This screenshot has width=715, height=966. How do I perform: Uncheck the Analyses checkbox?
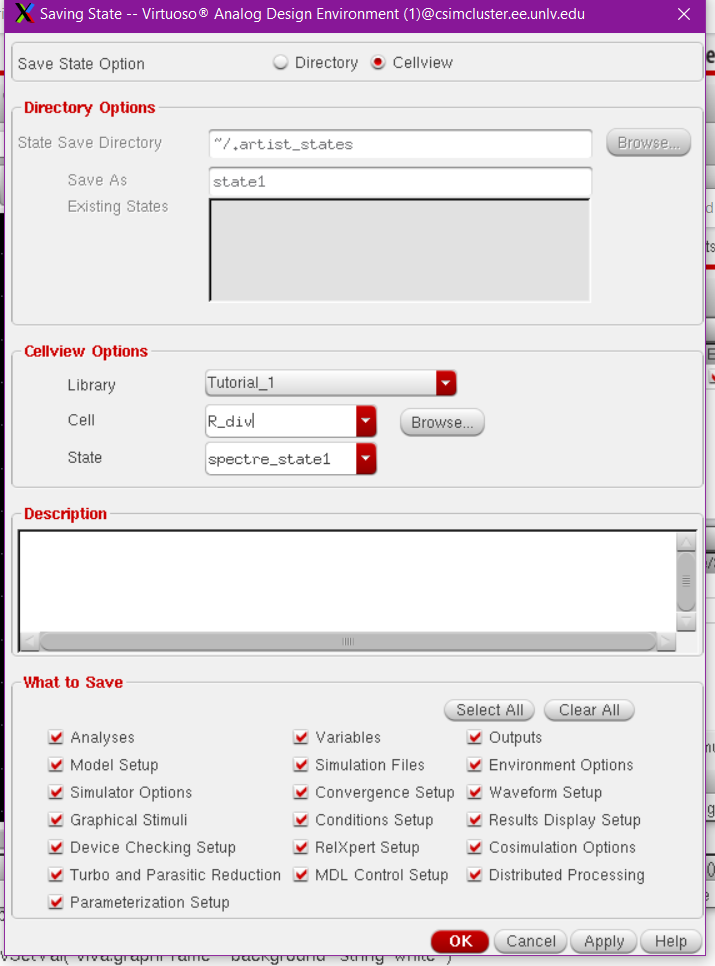[x=56, y=737]
